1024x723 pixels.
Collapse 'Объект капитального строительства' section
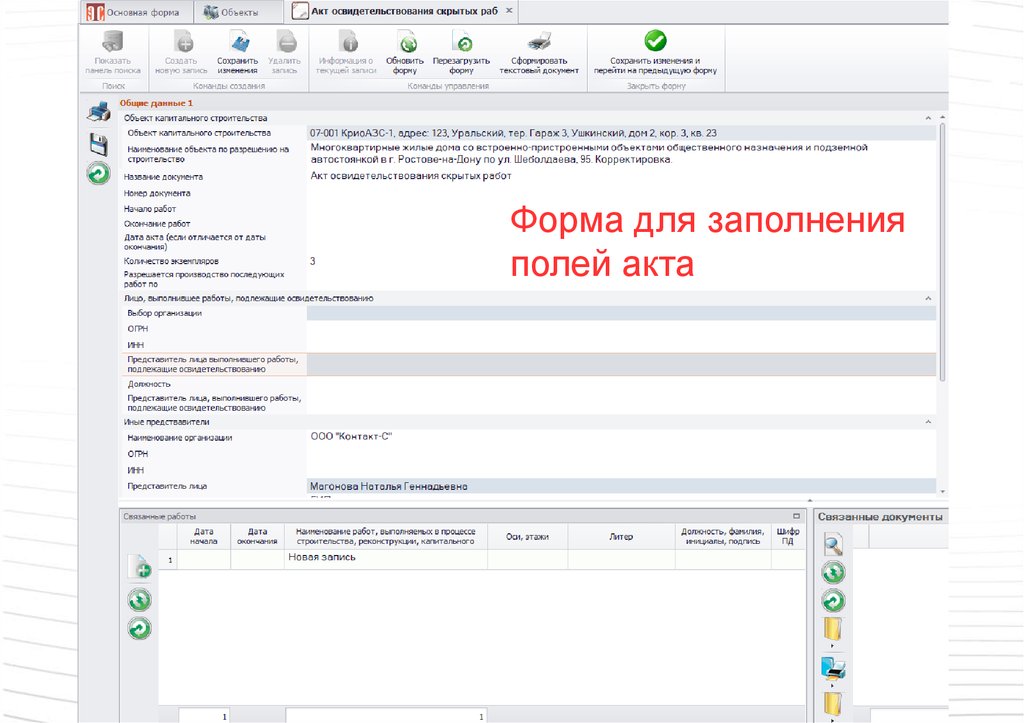928,118
